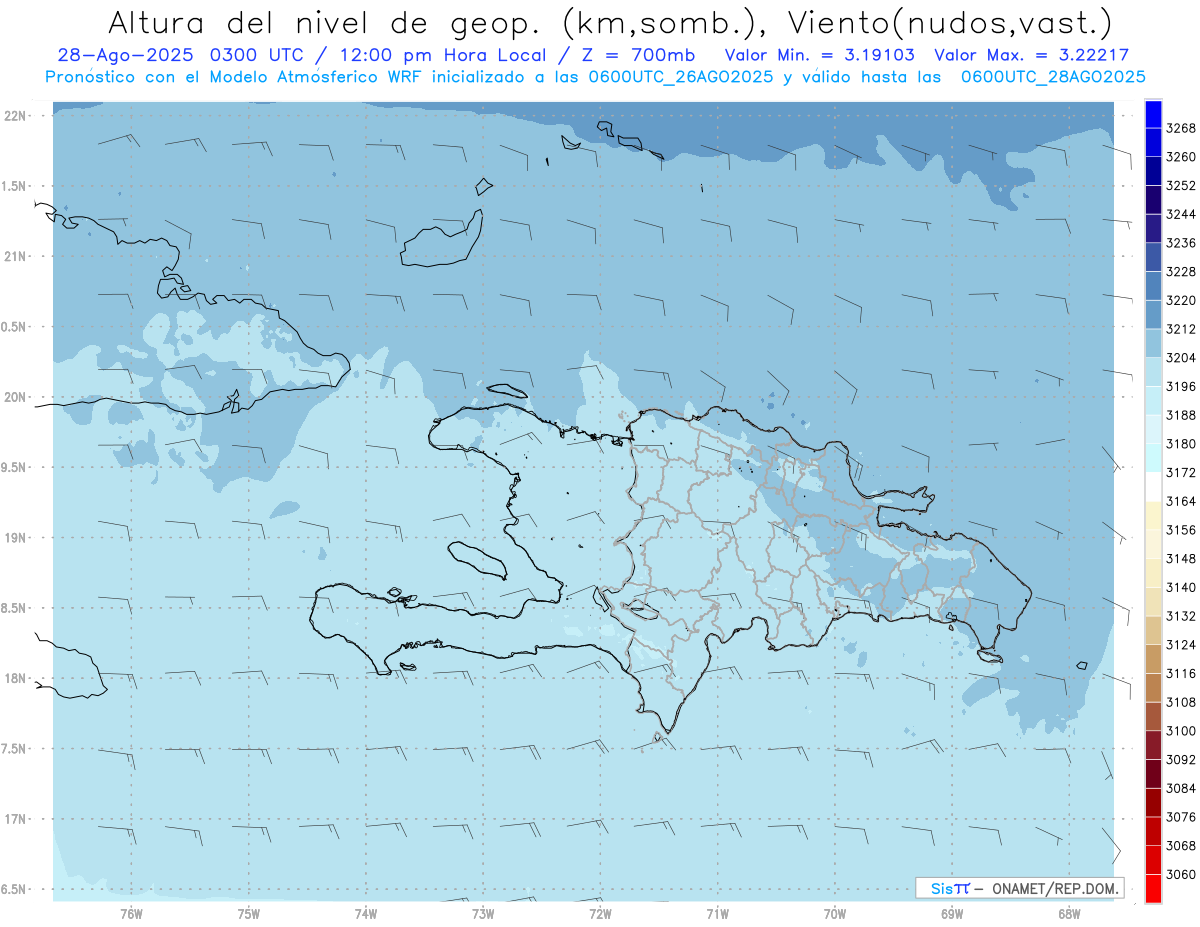Click the map title 'Altura del nivel de geop.'
The image size is (1200, 927).
click(324, 21)
